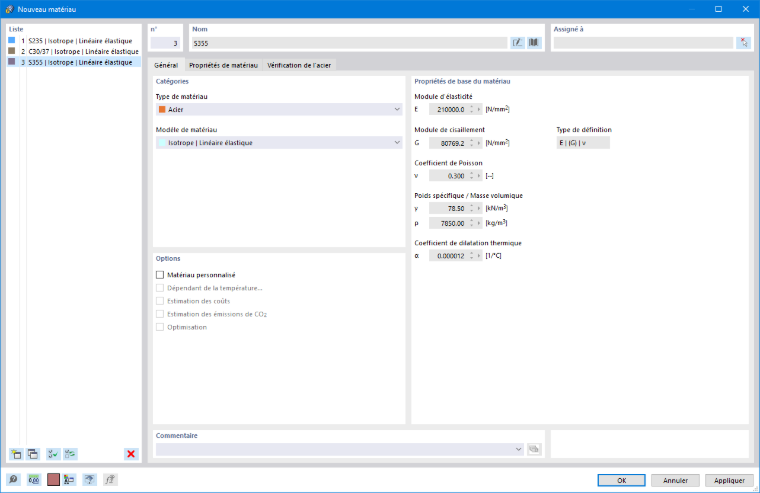Click the specific weight value 78.50
Image resolution: width=760 pixels, height=493 pixels.
[x=448, y=208]
